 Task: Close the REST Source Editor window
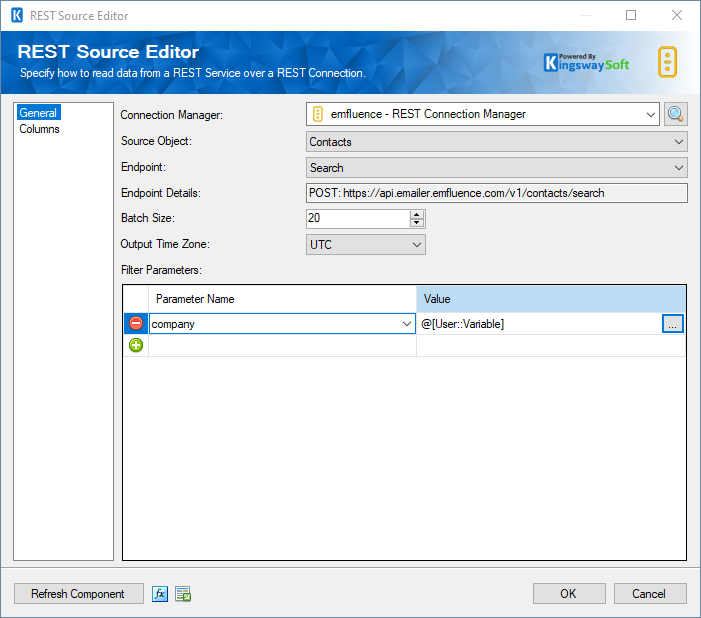click(677, 15)
